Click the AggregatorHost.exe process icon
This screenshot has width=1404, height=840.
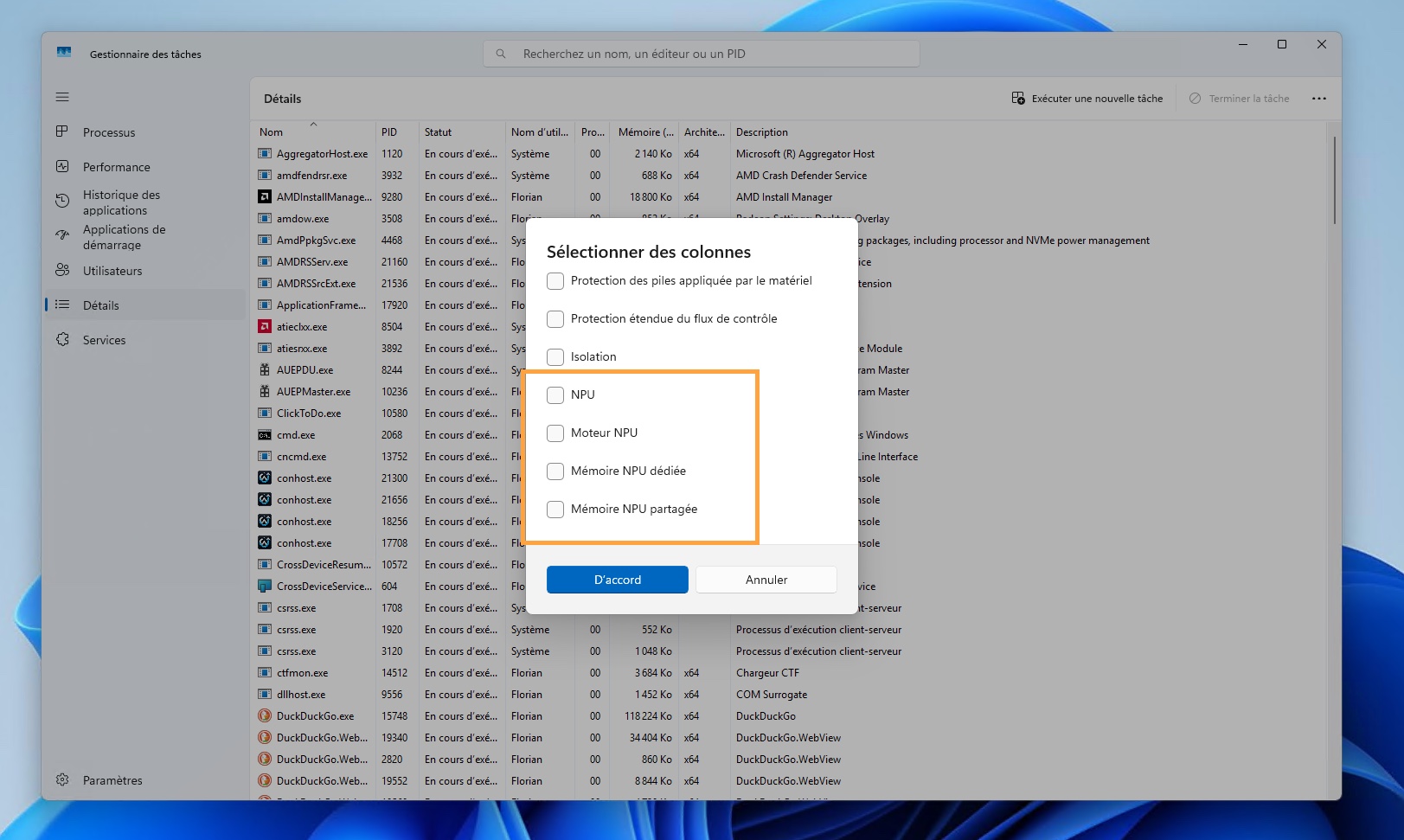(265, 153)
